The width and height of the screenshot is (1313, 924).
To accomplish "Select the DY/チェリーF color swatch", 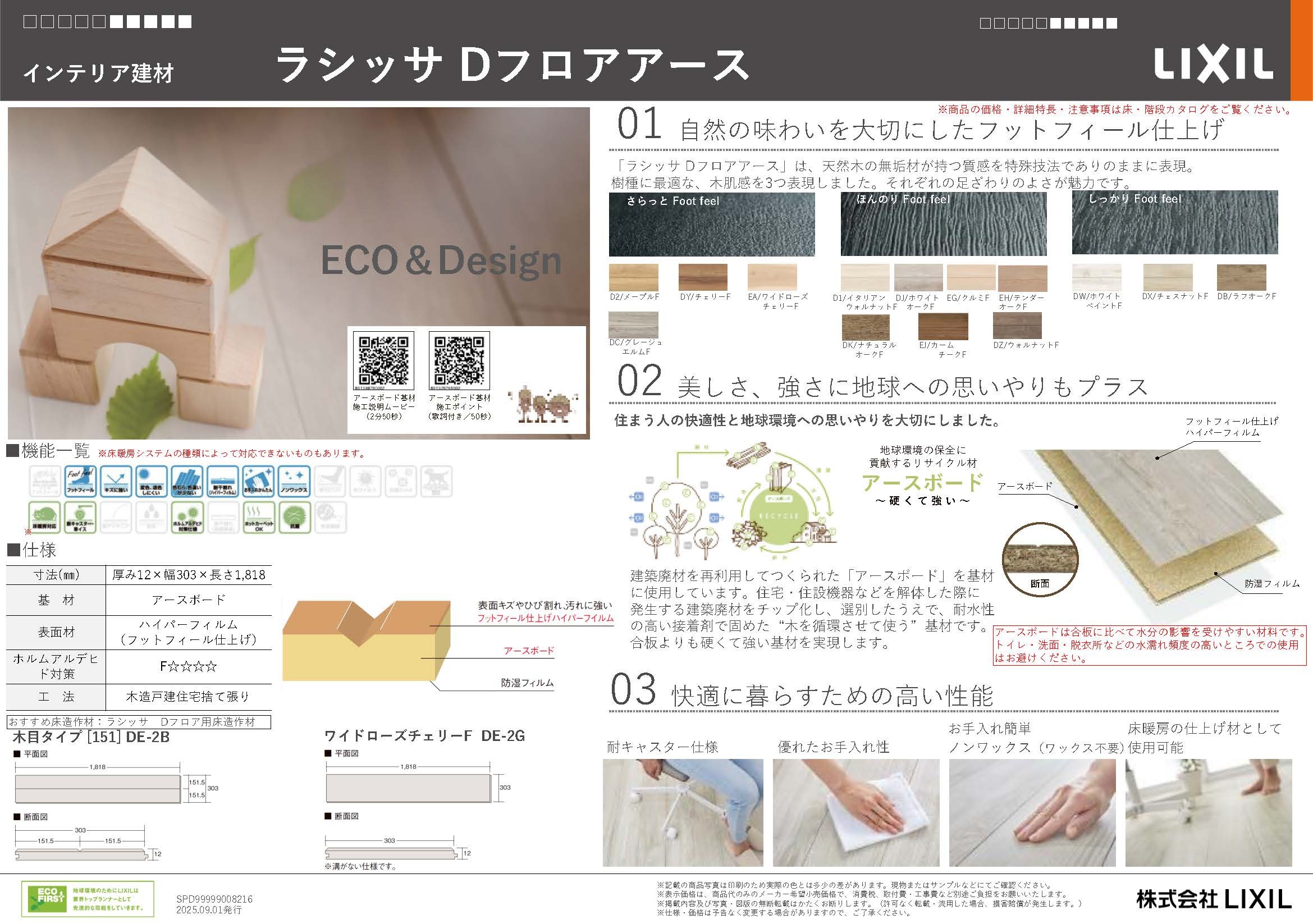I will [x=703, y=278].
